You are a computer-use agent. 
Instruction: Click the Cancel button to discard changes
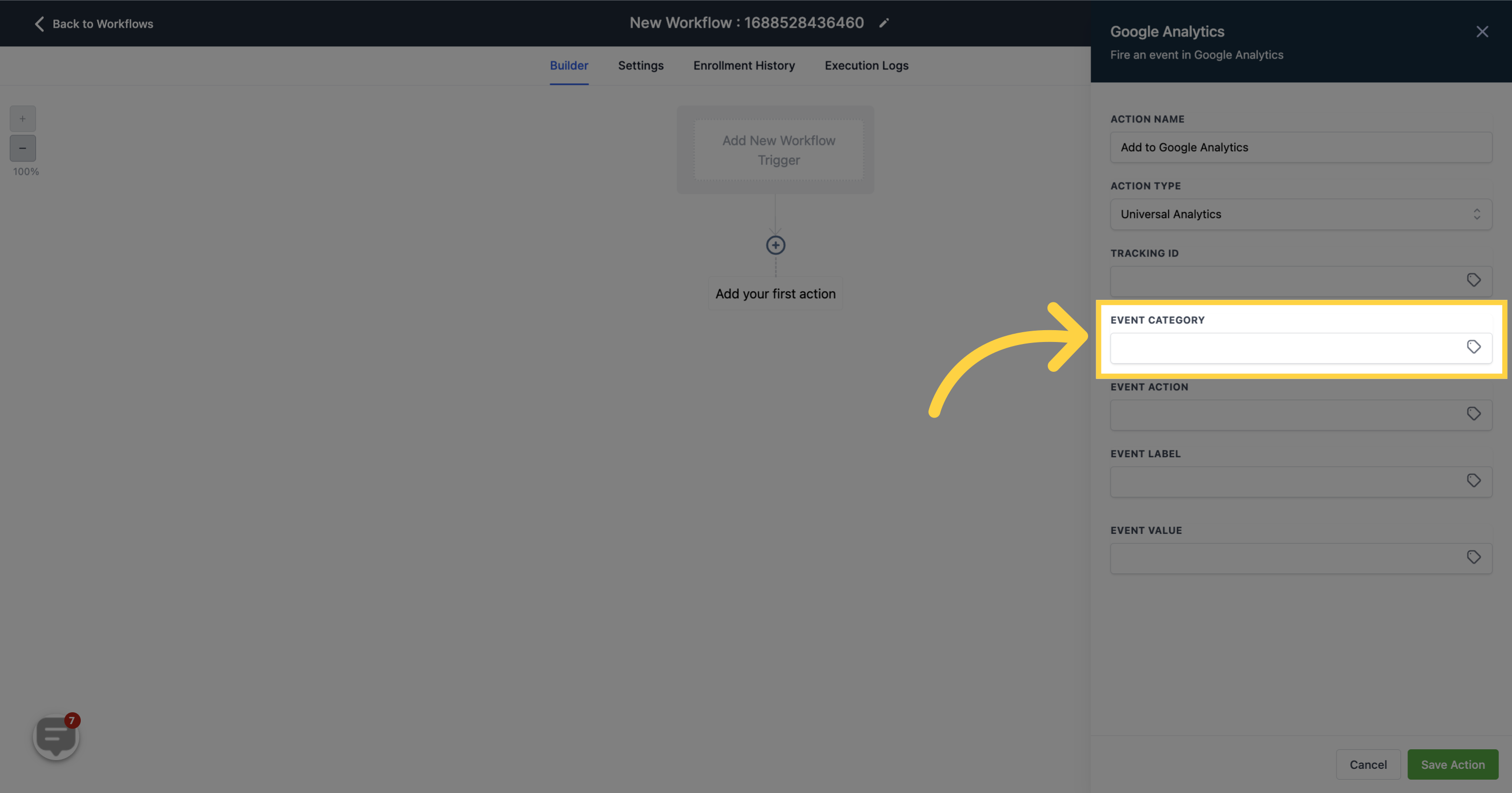(1368, 764)
